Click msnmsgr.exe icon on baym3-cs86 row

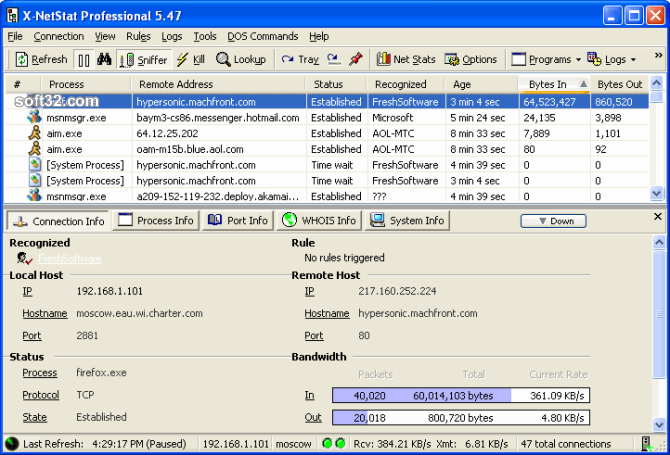point(35,117)
